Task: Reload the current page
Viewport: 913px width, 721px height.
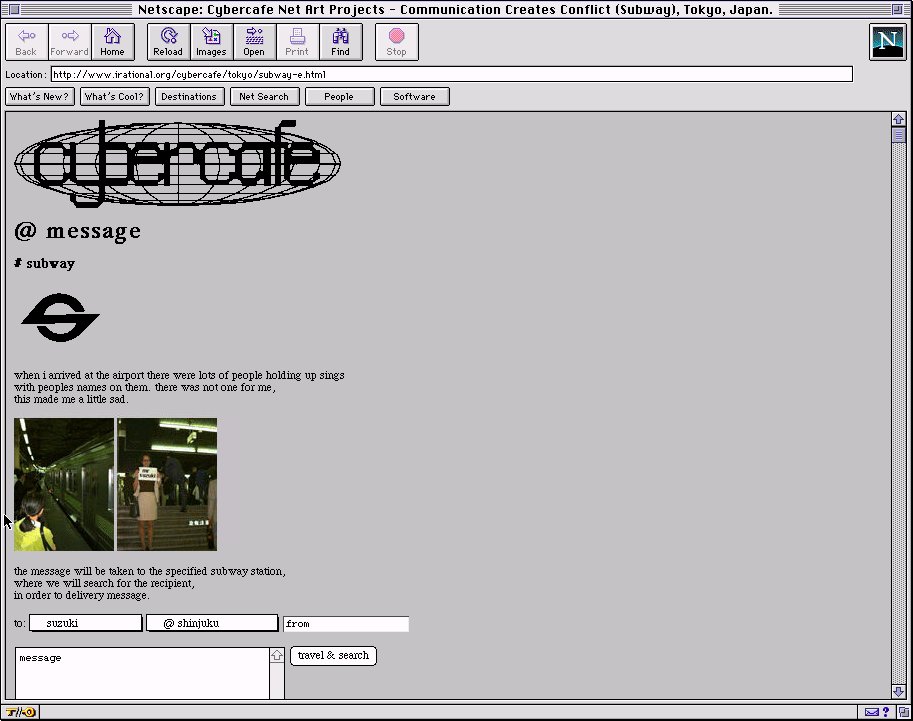Action: click(x=168, y=42)
